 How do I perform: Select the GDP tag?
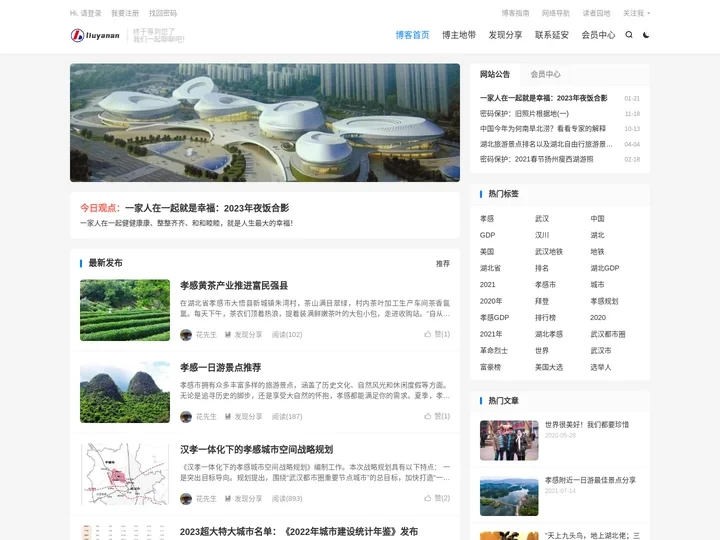pos(487,235)
